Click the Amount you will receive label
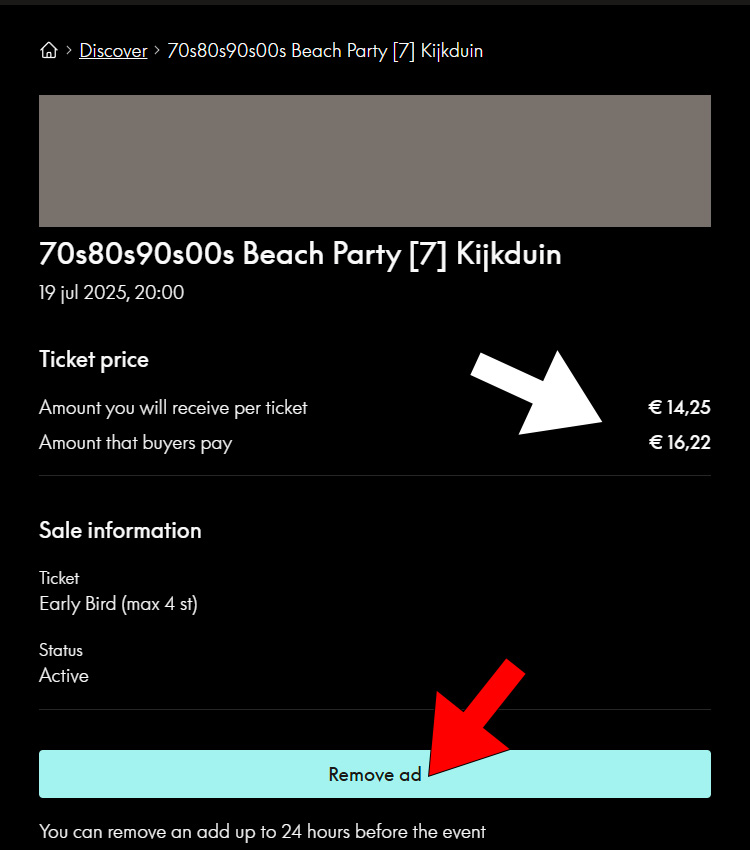 [x=173, y=408]
